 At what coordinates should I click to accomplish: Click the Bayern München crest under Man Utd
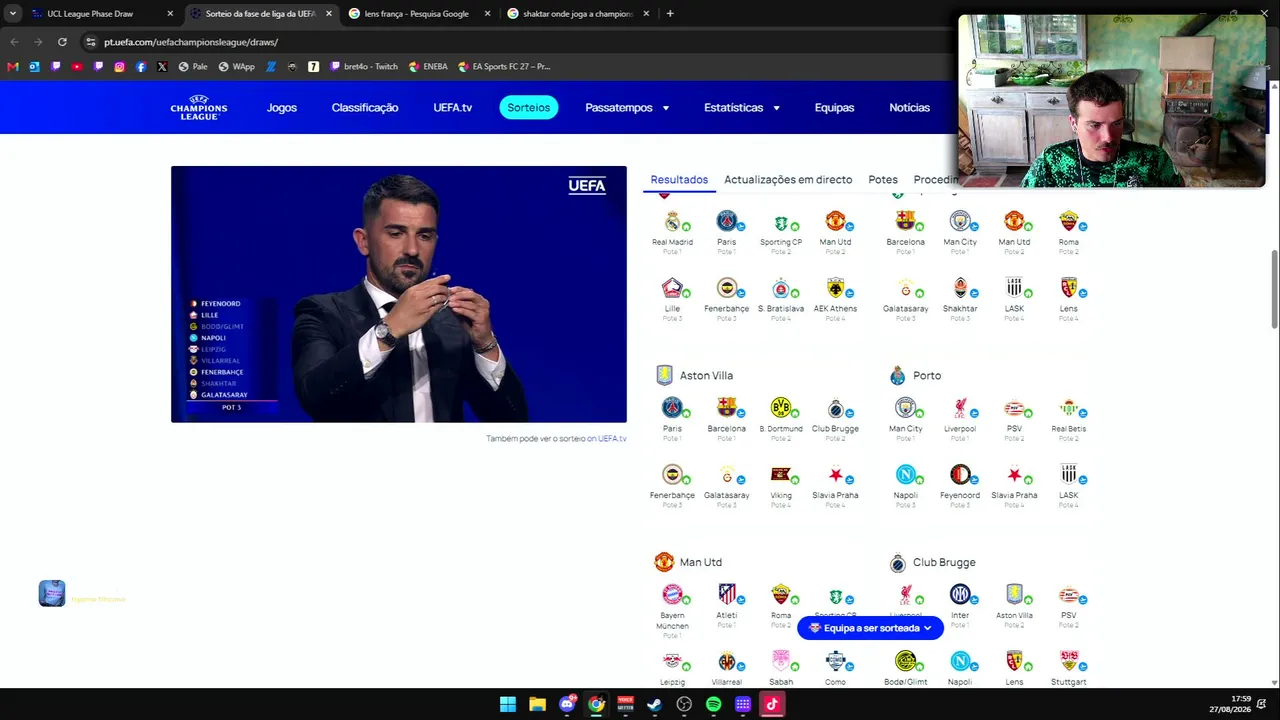pos(672,594)
